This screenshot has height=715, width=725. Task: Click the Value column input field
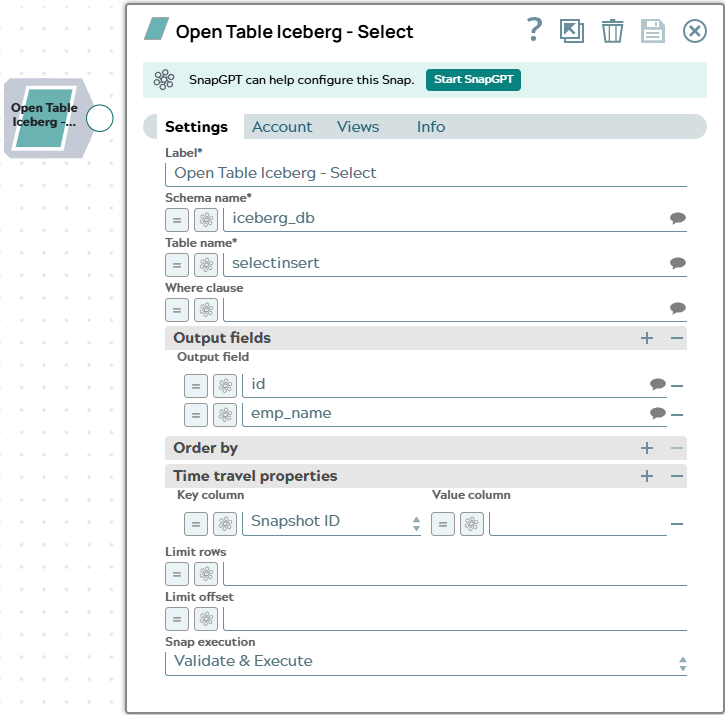coord(578,524)
